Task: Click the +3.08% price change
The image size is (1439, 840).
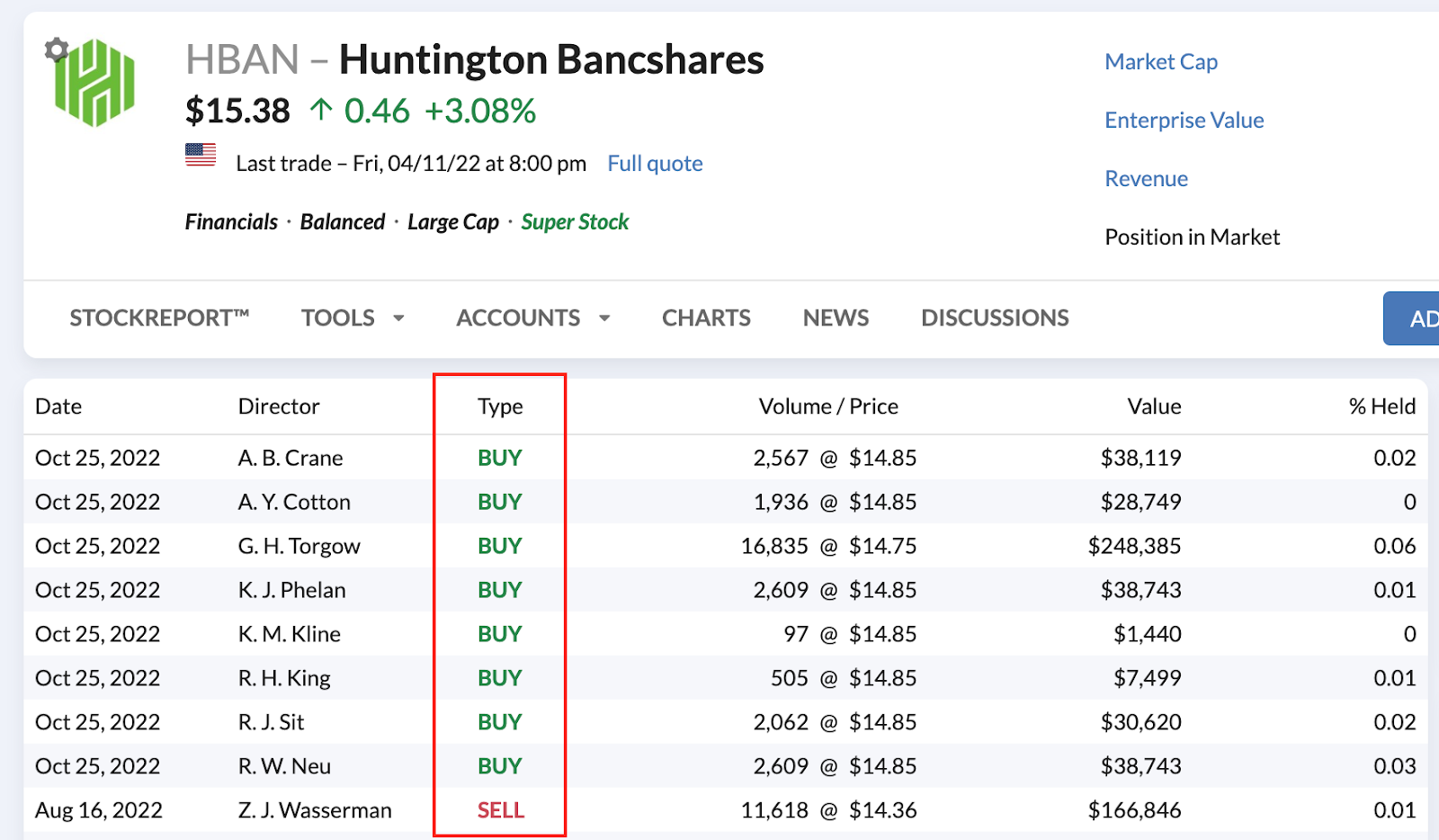Action: coord(480,112)
